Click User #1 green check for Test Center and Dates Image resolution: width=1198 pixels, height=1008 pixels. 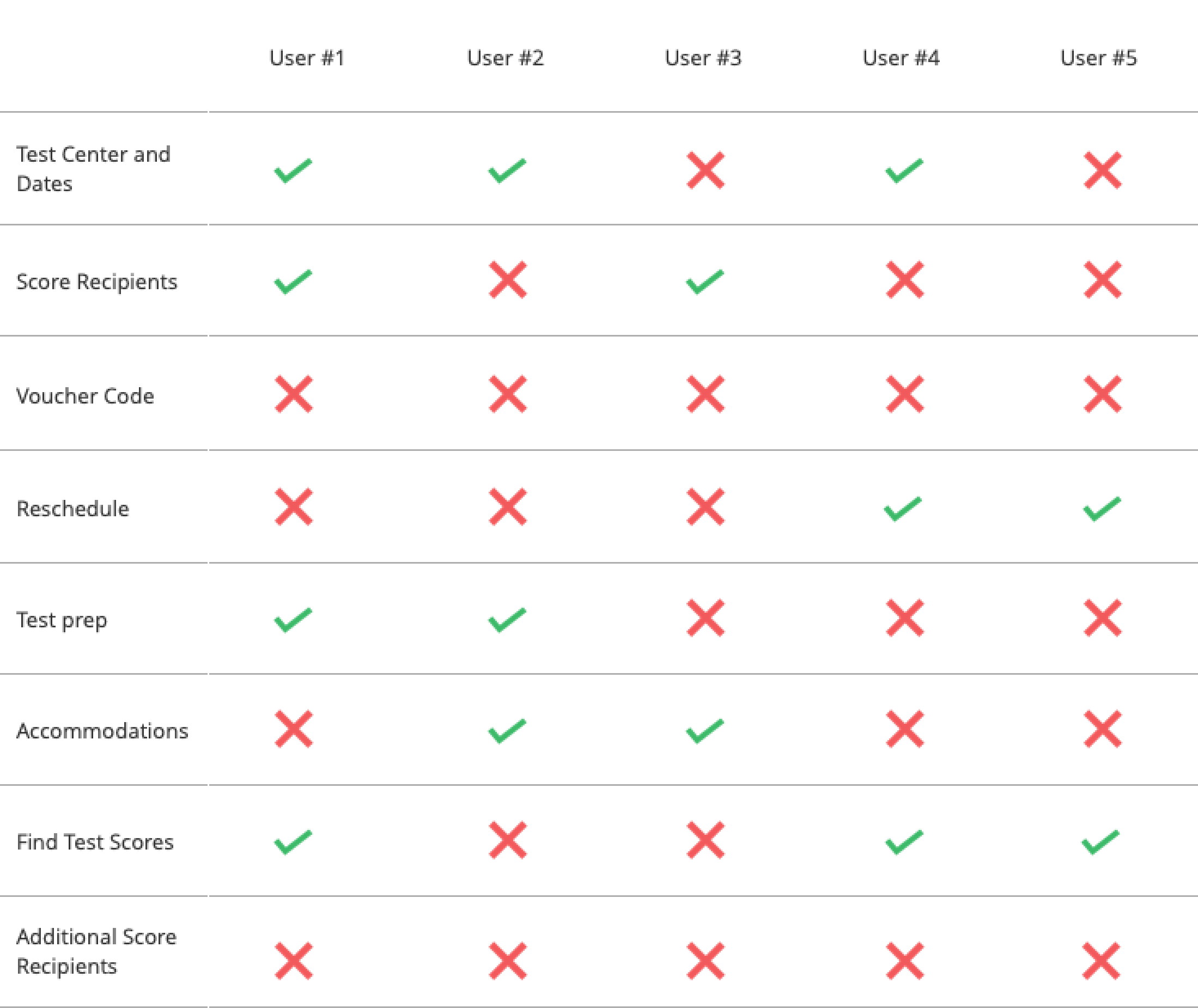293,170
